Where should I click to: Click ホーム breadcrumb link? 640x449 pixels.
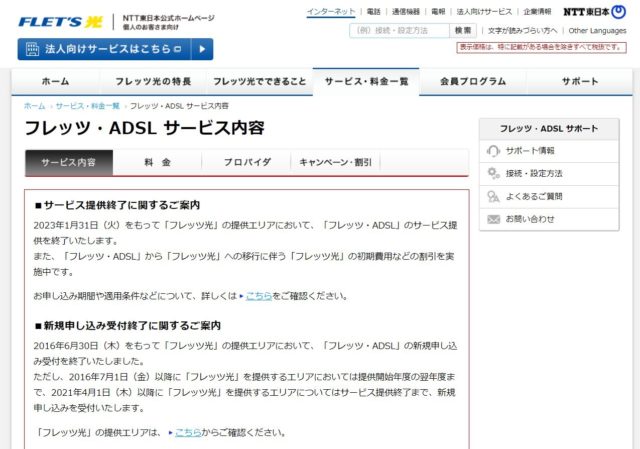pyautogui.click(x=35, y=106)
